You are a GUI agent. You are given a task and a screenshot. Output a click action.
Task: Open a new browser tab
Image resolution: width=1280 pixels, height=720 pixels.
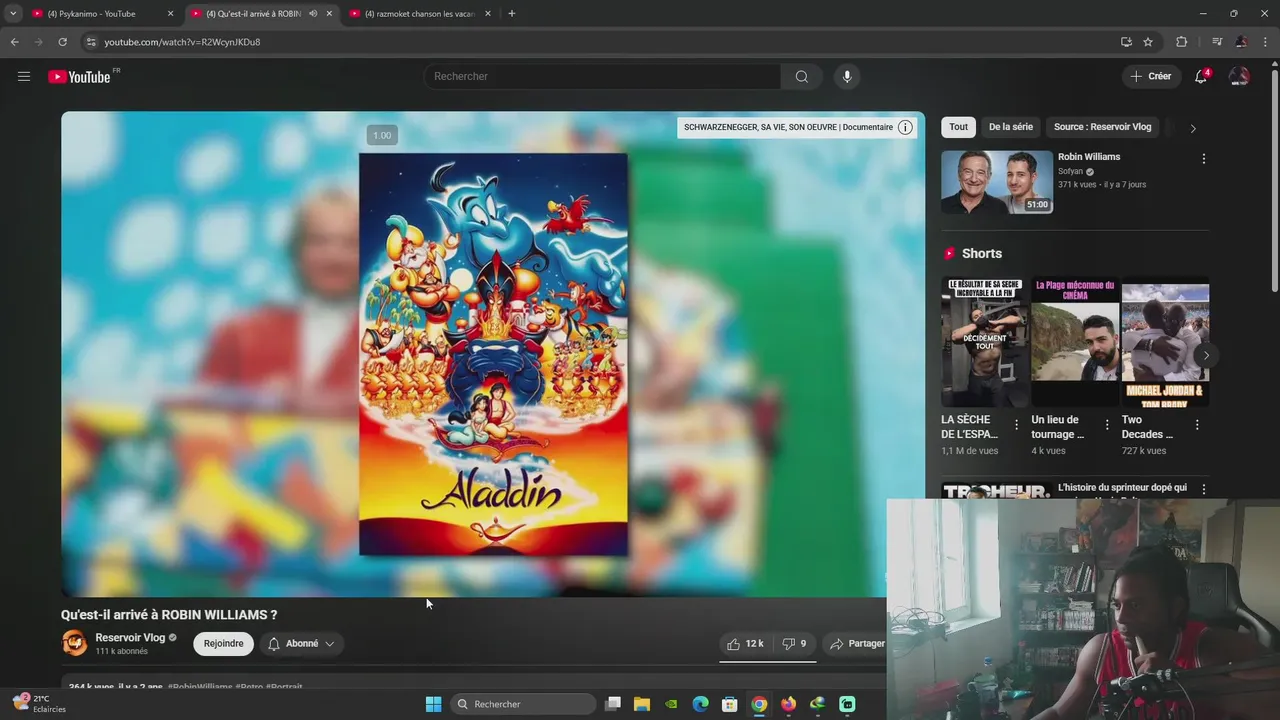click(x=512, y=14)
